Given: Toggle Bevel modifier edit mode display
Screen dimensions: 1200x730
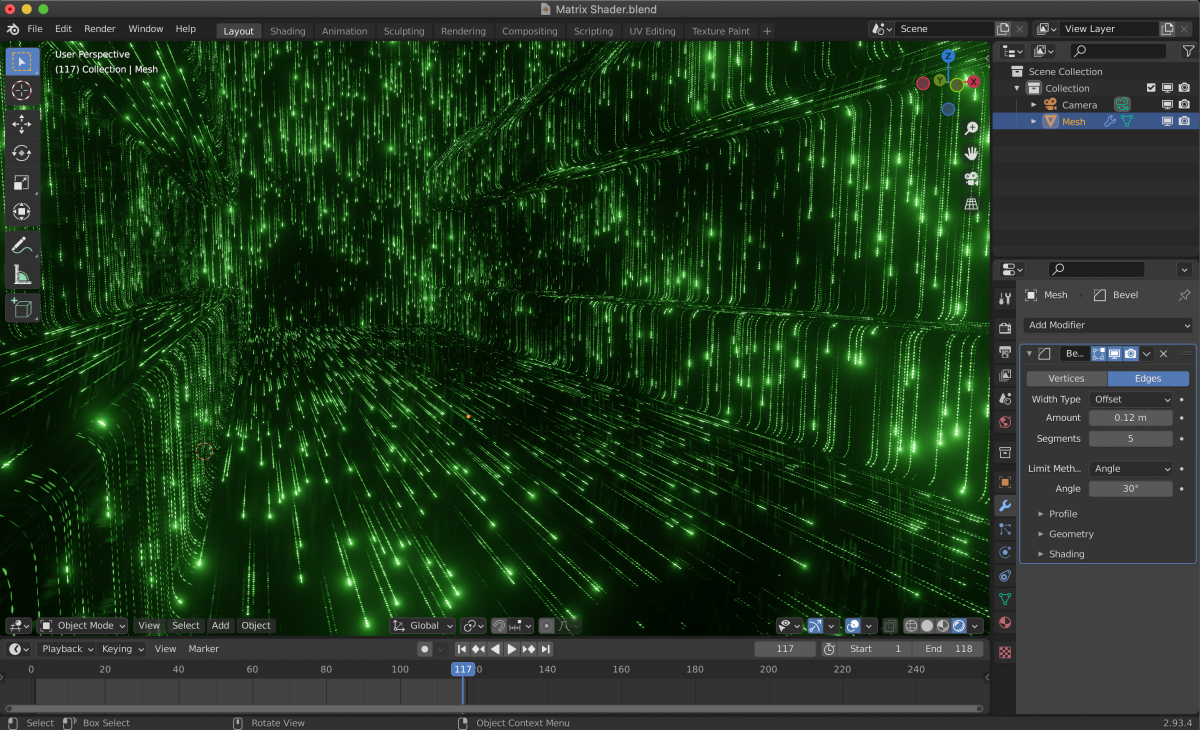Looking at the screenshot, I should pyautogui.click(x=1099, y=353).
